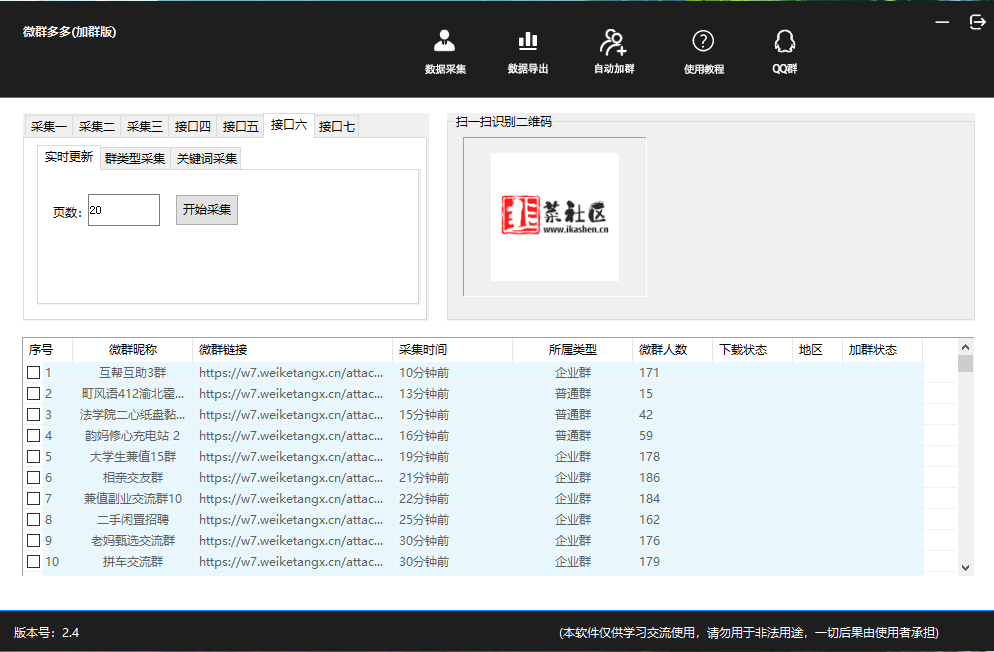Click the 数据导出 export chart icon

click(x=527, y=42)
